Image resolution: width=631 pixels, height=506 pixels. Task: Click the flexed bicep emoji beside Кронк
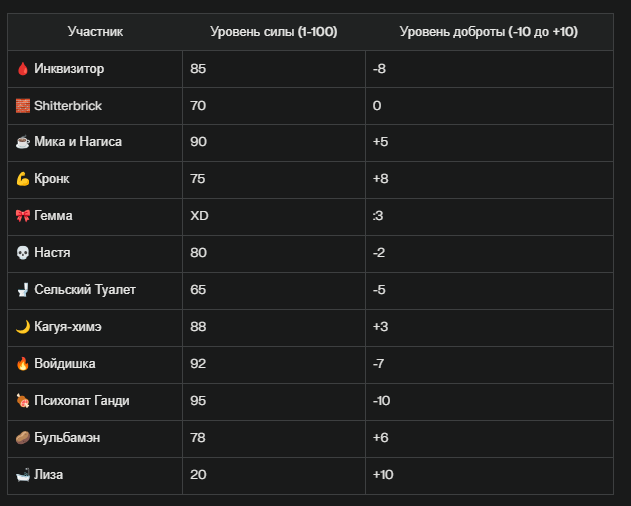tap(23, 179)
